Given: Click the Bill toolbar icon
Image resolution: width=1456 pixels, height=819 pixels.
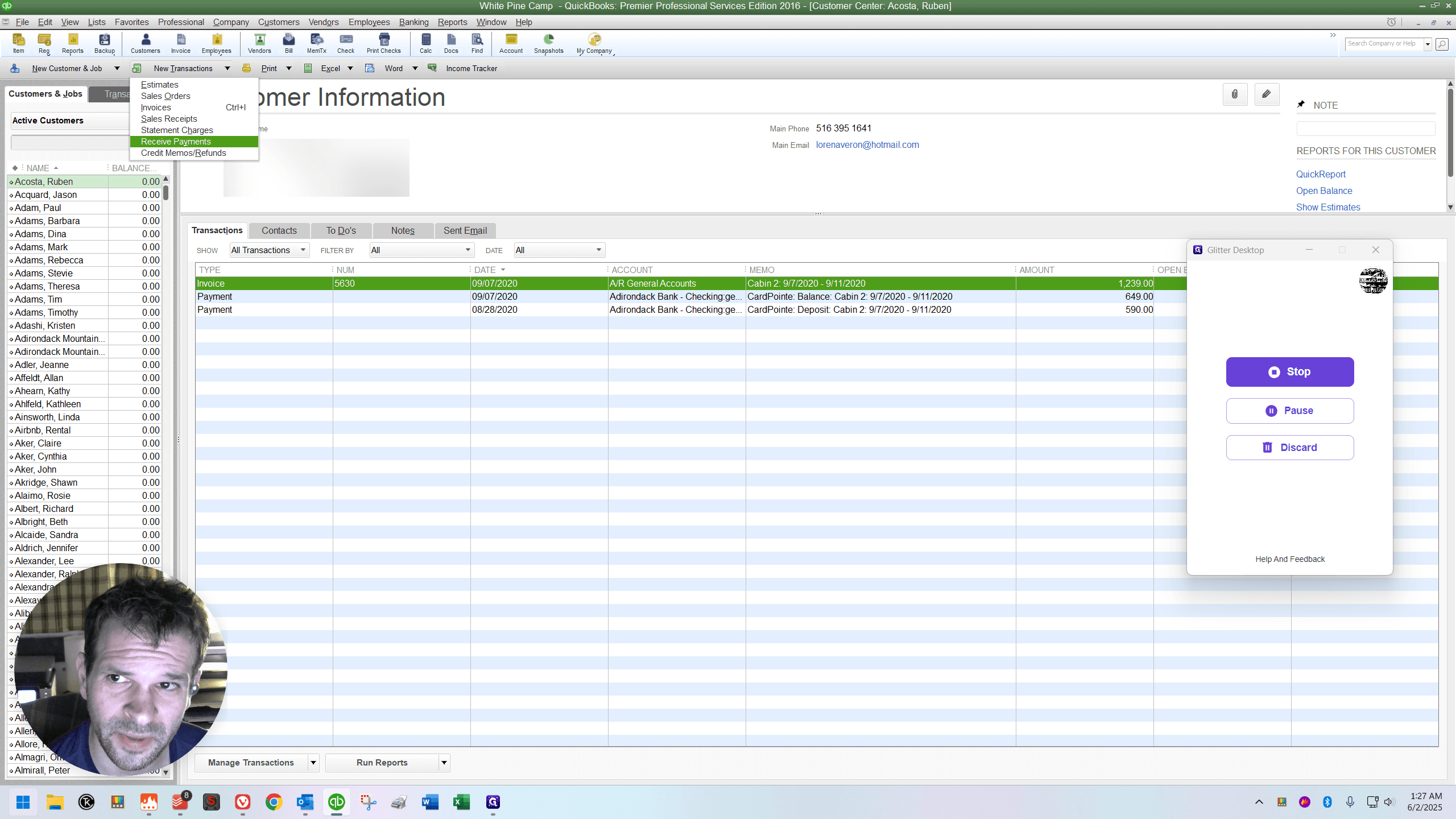Looking at the screenshot, I should coord(289,43).
